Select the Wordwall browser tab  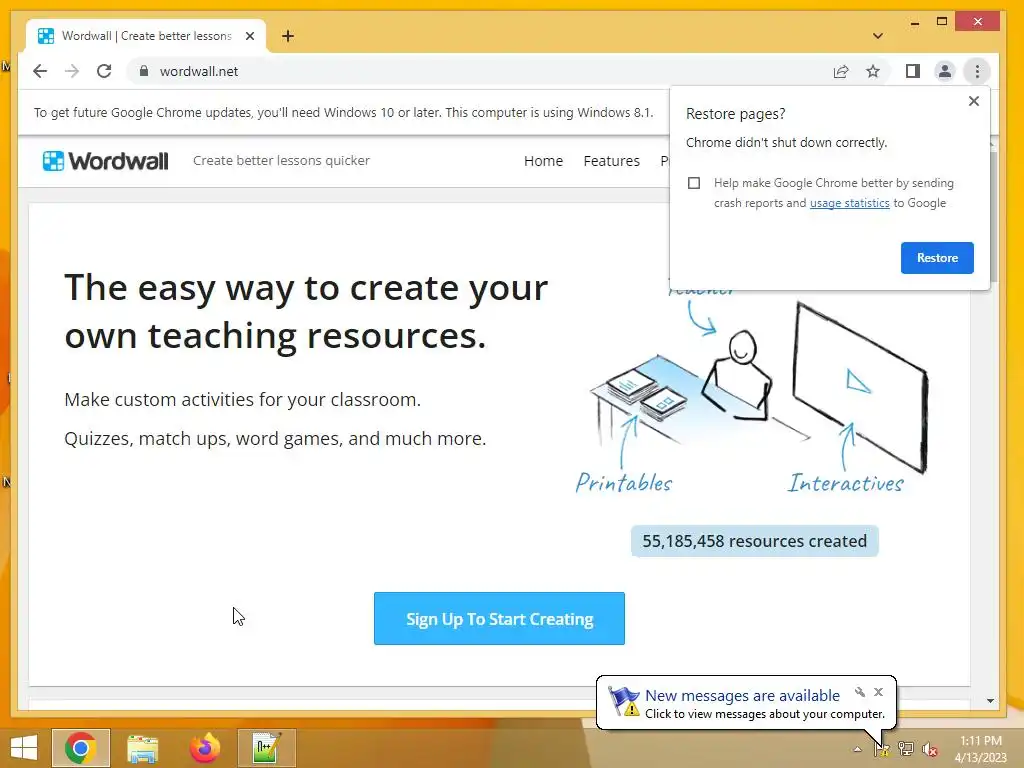[x=146, y=36]
